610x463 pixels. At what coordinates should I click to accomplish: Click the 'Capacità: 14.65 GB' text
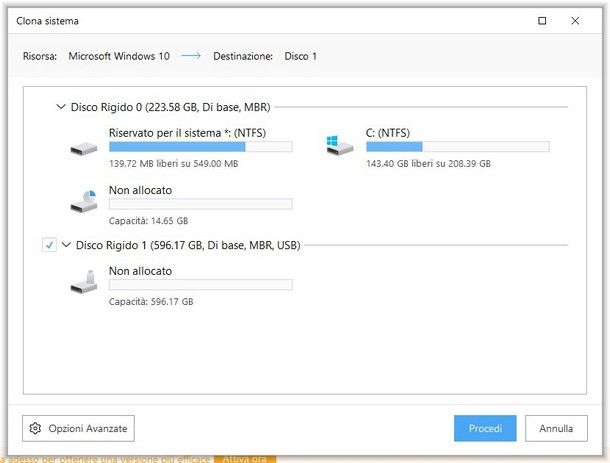[x=149, y=221]
